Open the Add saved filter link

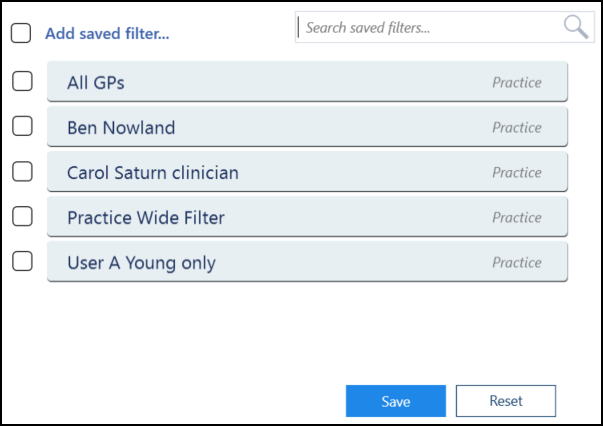107,33
